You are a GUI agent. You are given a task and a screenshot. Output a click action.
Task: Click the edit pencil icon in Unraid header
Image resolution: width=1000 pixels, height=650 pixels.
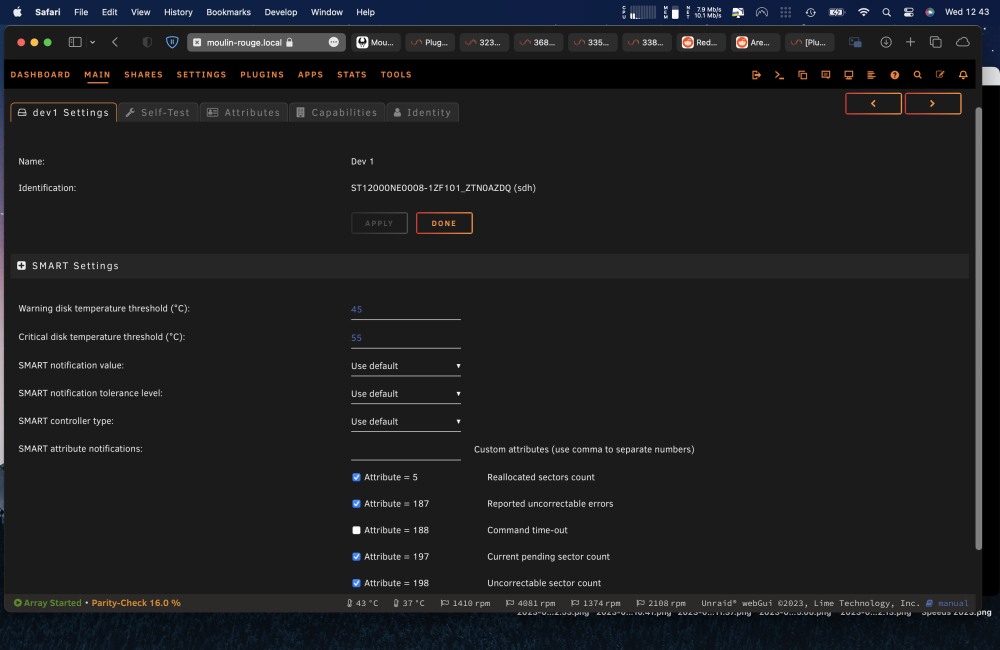pos(940,75)
